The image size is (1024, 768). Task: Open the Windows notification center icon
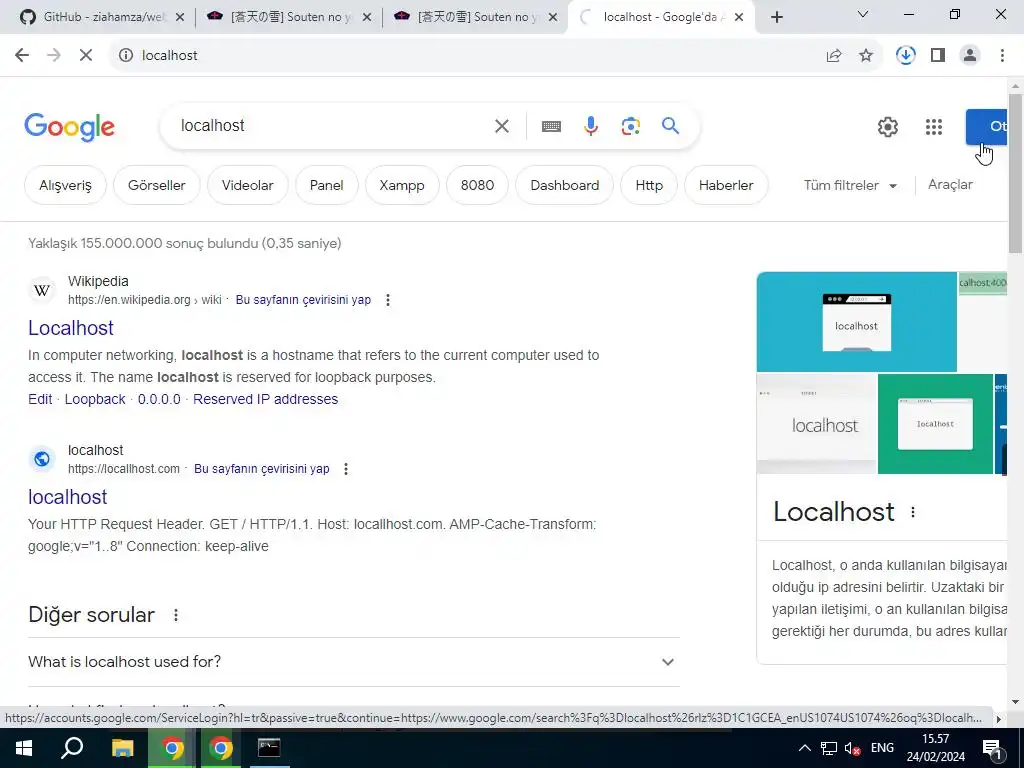[x=992, y=748]
